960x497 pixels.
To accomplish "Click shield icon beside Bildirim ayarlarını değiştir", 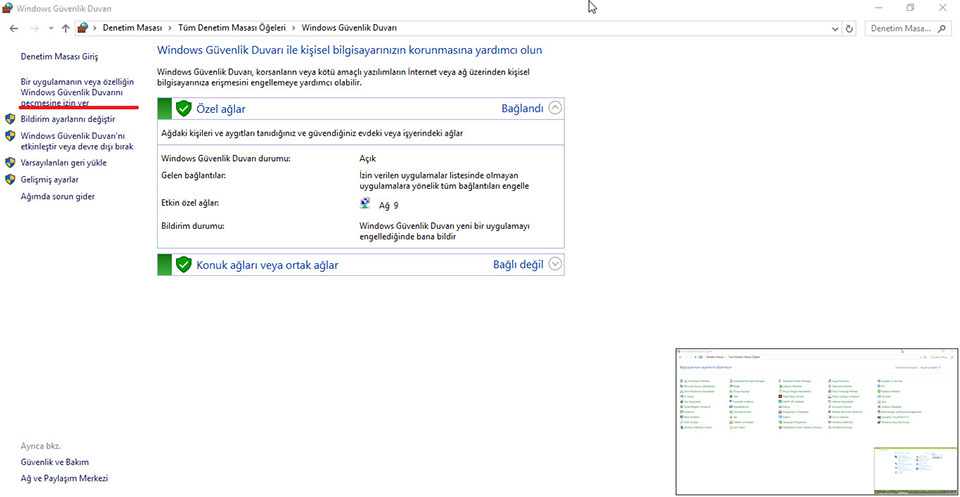I will point(10,119).
